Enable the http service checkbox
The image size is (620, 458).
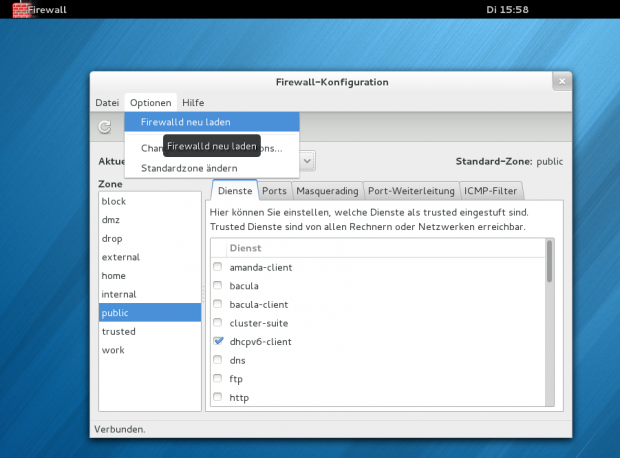click(x=218, y=396)
